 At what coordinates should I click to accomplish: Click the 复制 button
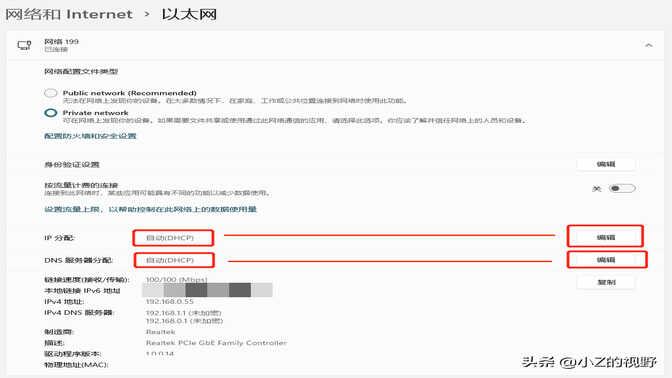tap(606, 282)
